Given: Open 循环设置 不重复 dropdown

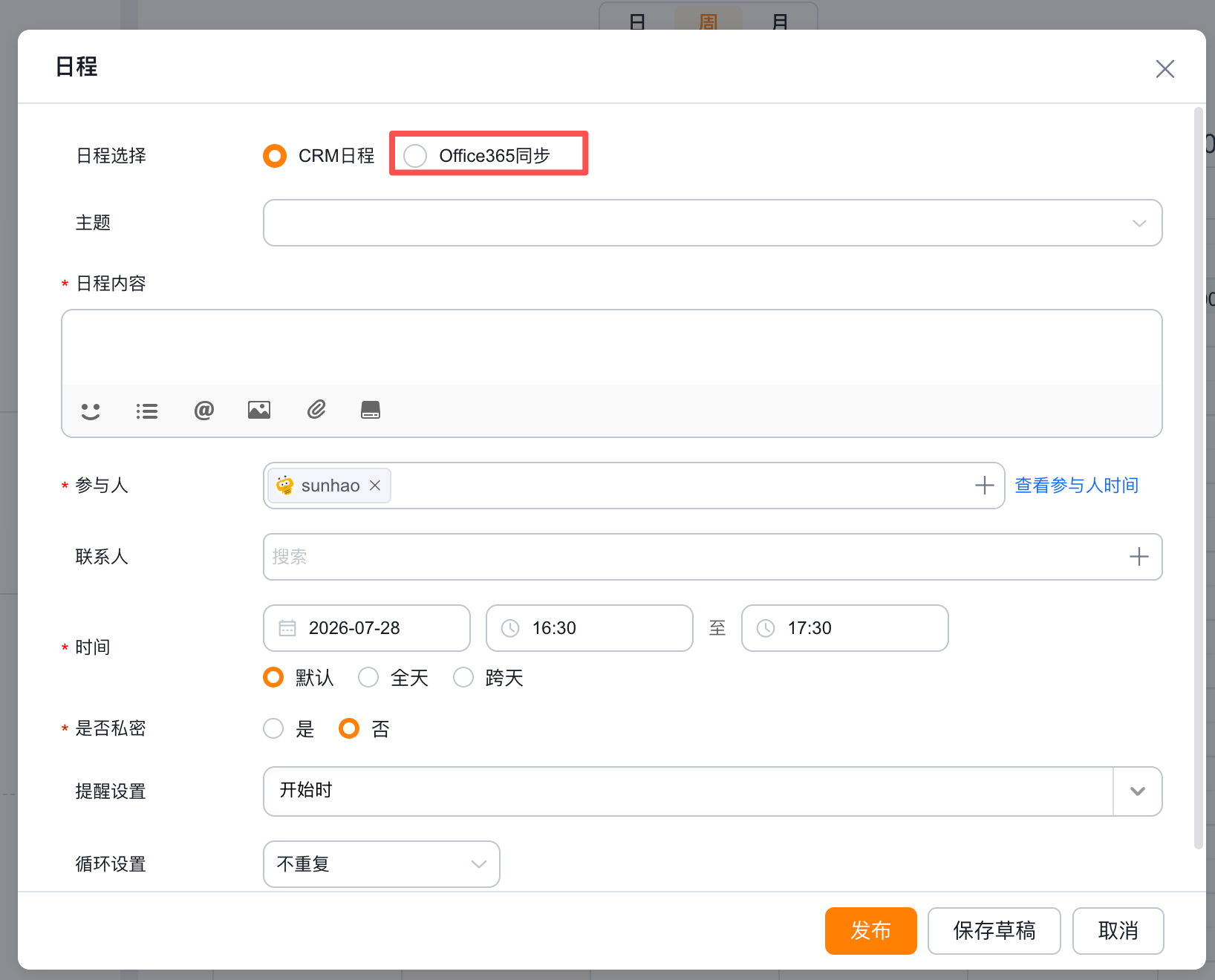Looking at the screenshot, I should tap(382, 864).
